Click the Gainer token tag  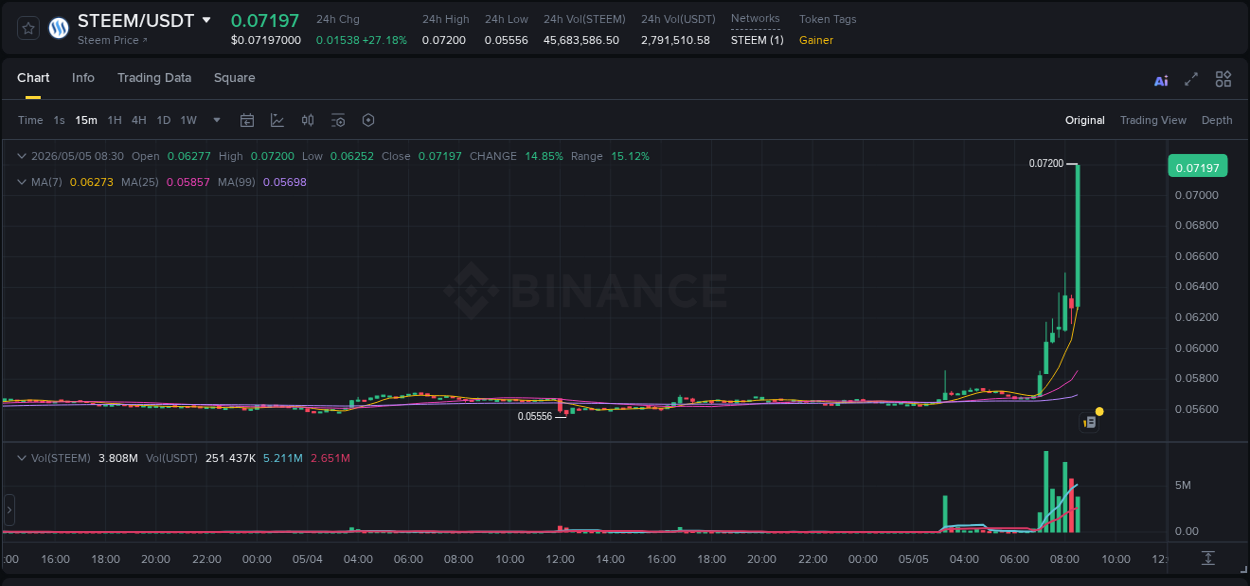click(816, 40)
